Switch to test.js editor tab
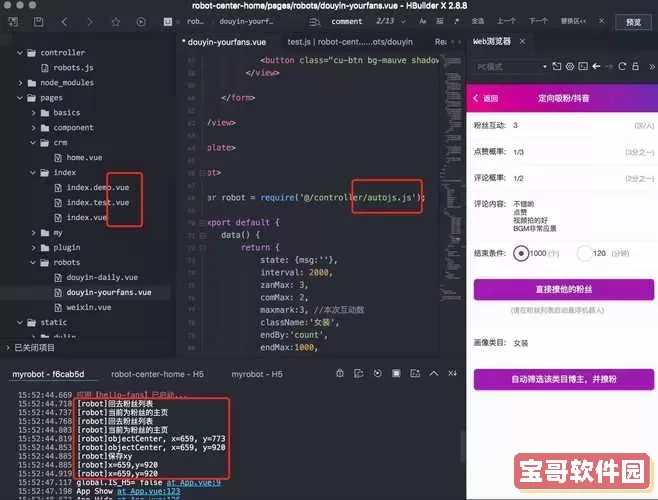This screenshot has height=500, width=658. coord(350,42)
